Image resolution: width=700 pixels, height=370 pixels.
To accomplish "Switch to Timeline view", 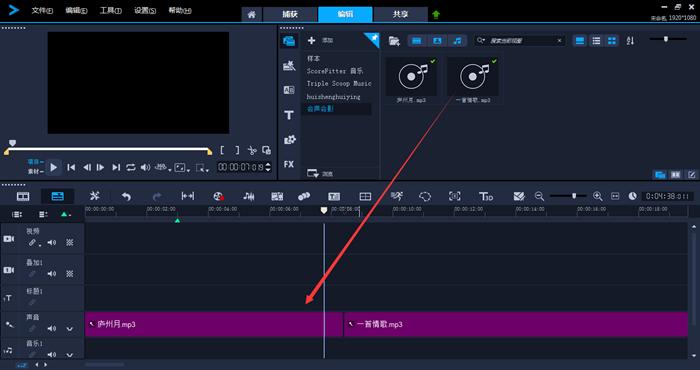I will (x=58, y=196).
